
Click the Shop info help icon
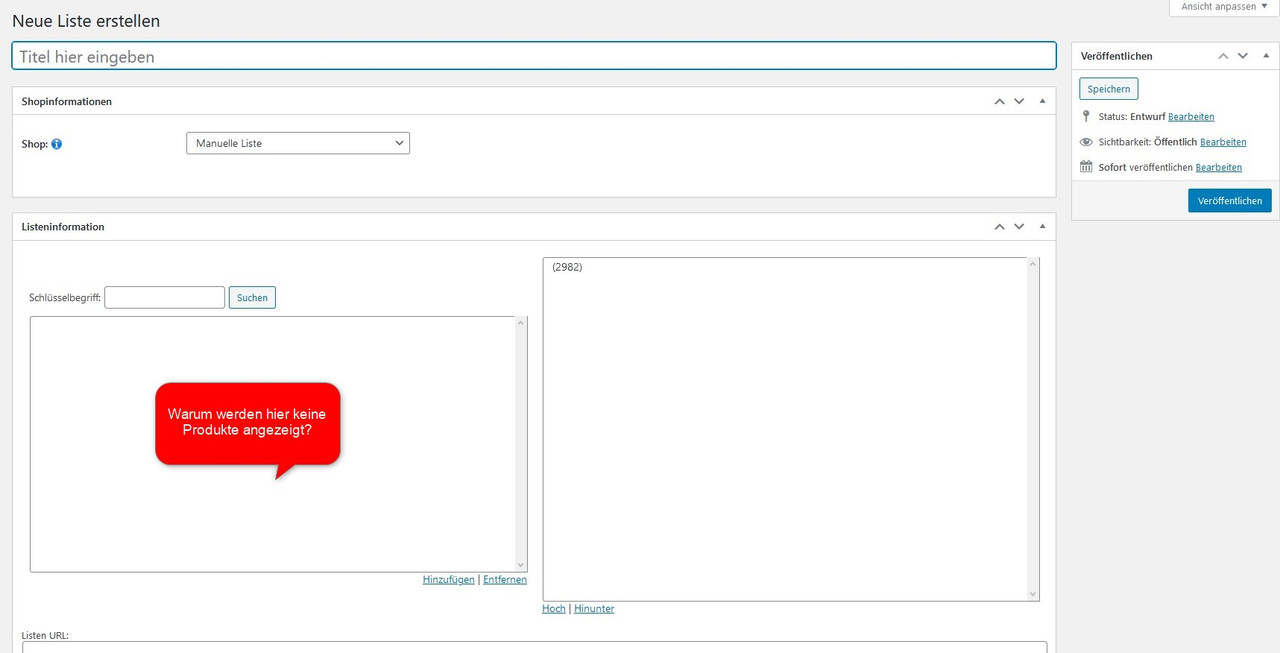(57, 144)
